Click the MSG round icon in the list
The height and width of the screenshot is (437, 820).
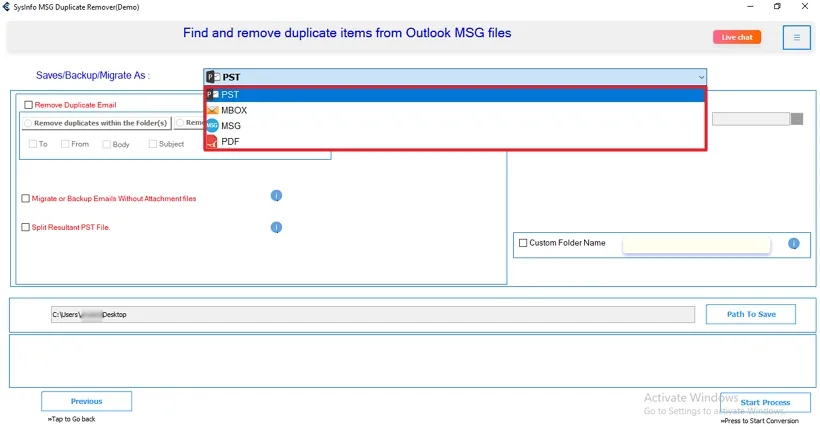click(212, 126)
